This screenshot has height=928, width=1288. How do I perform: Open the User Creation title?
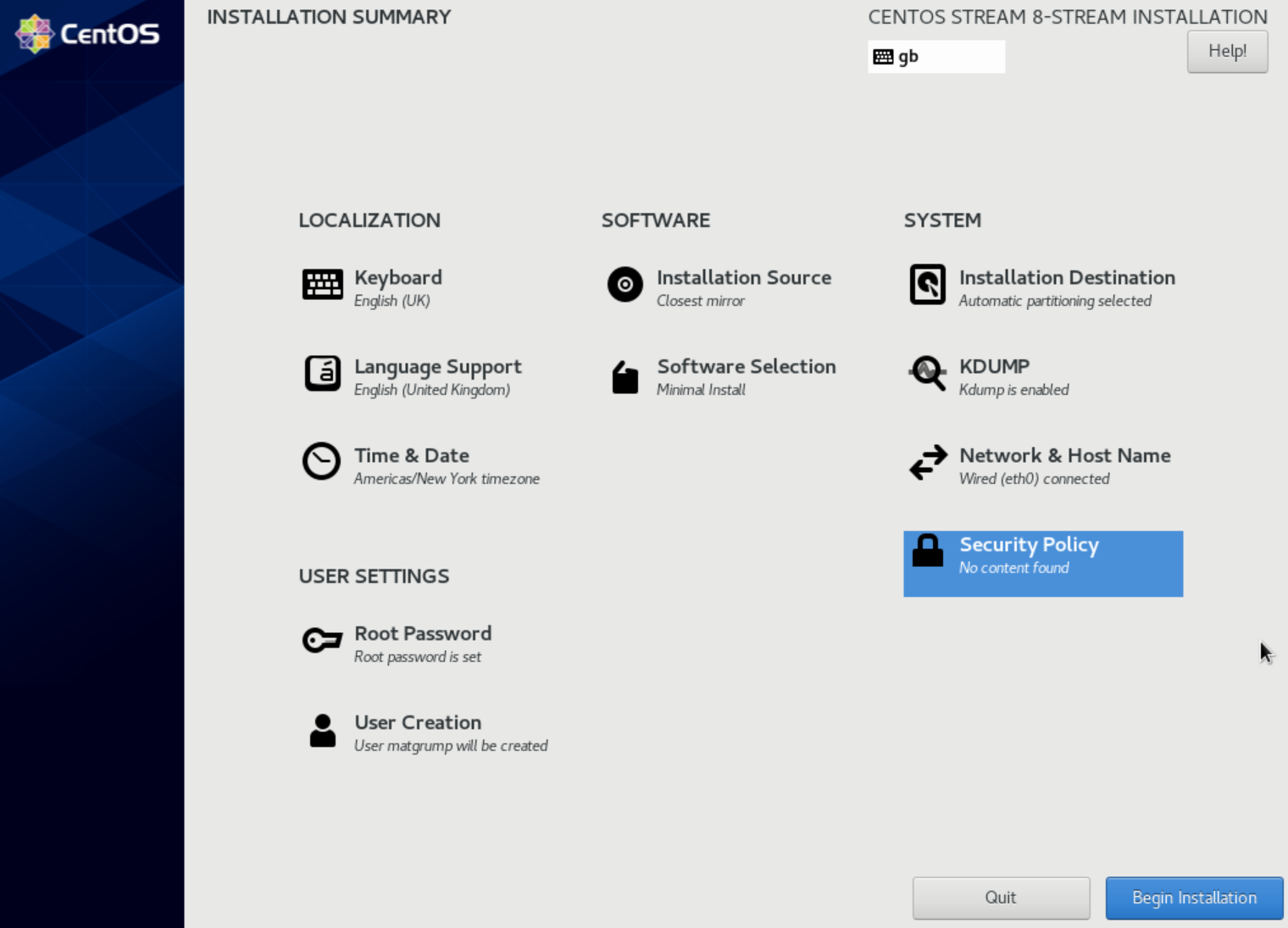tap(418, 722)
